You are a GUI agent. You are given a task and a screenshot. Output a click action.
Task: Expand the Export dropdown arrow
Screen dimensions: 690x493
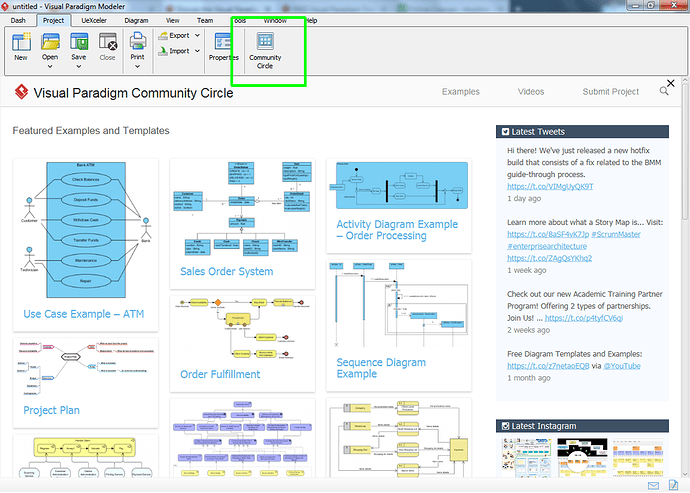tap(197, 36)
